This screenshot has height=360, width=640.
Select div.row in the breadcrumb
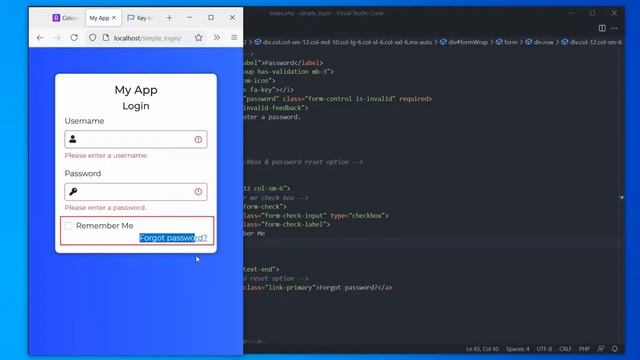click(x=539, y=42)
